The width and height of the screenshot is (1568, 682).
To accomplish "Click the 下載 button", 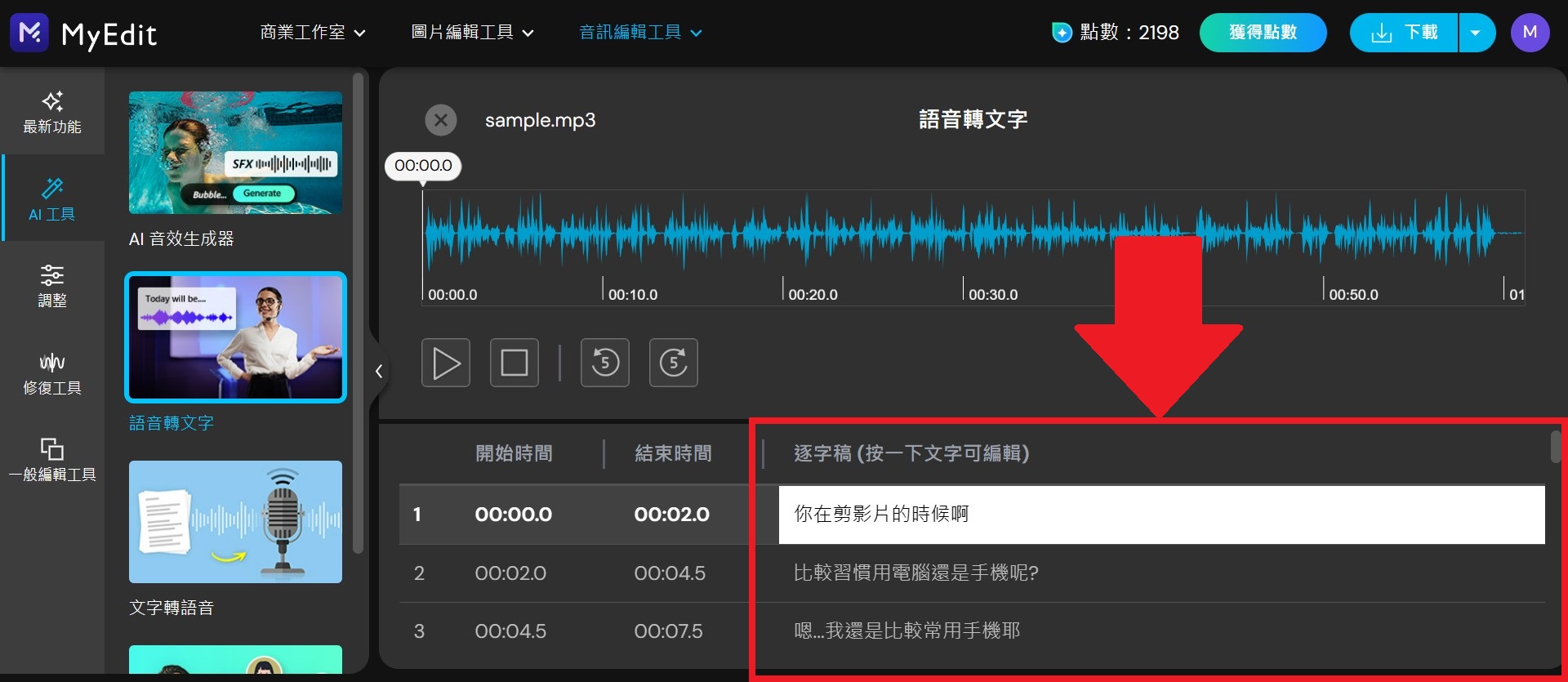I will pos(1404,33).
